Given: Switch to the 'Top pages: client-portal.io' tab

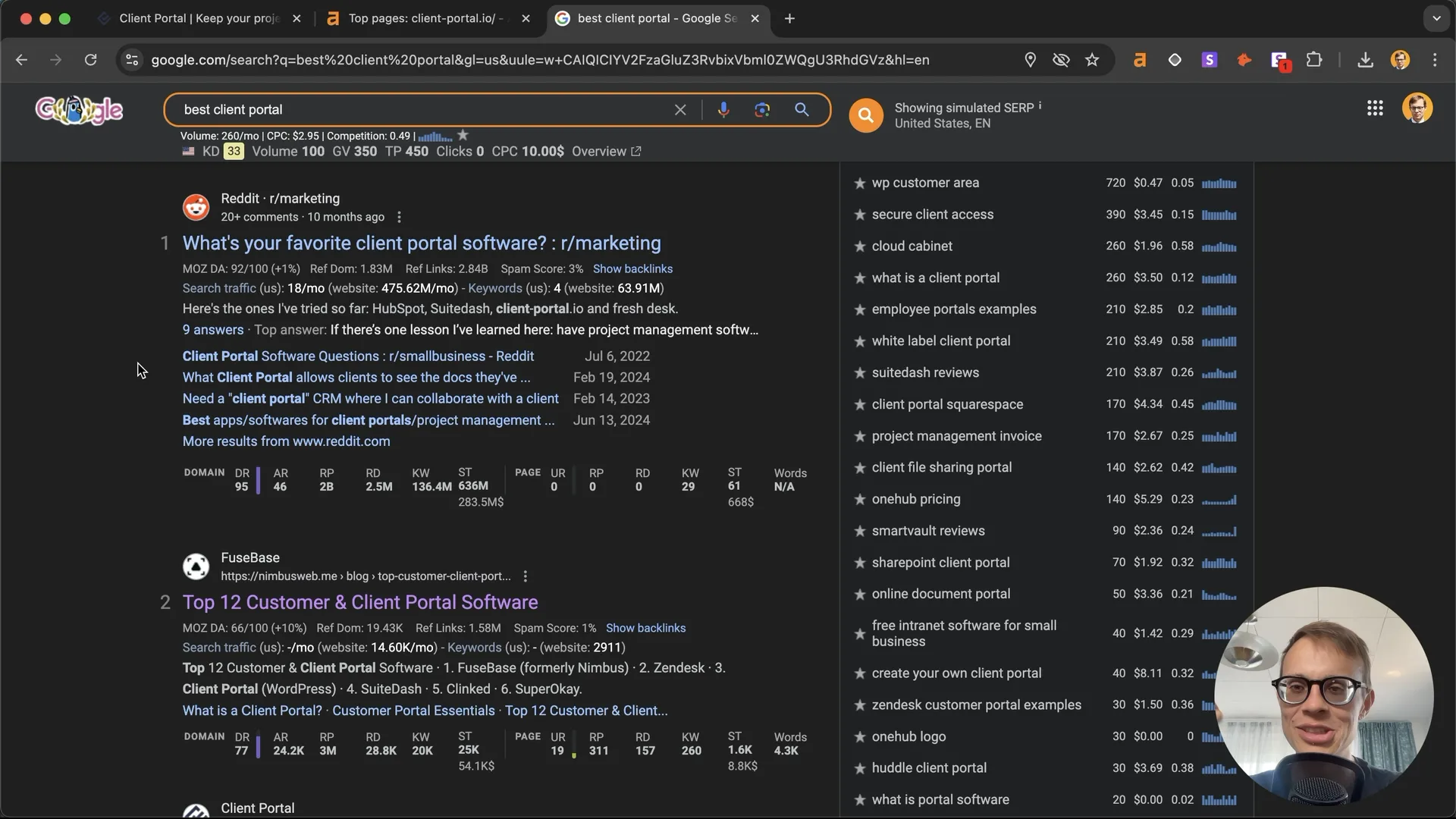Looking at the screenshot, I should [425, 18].
